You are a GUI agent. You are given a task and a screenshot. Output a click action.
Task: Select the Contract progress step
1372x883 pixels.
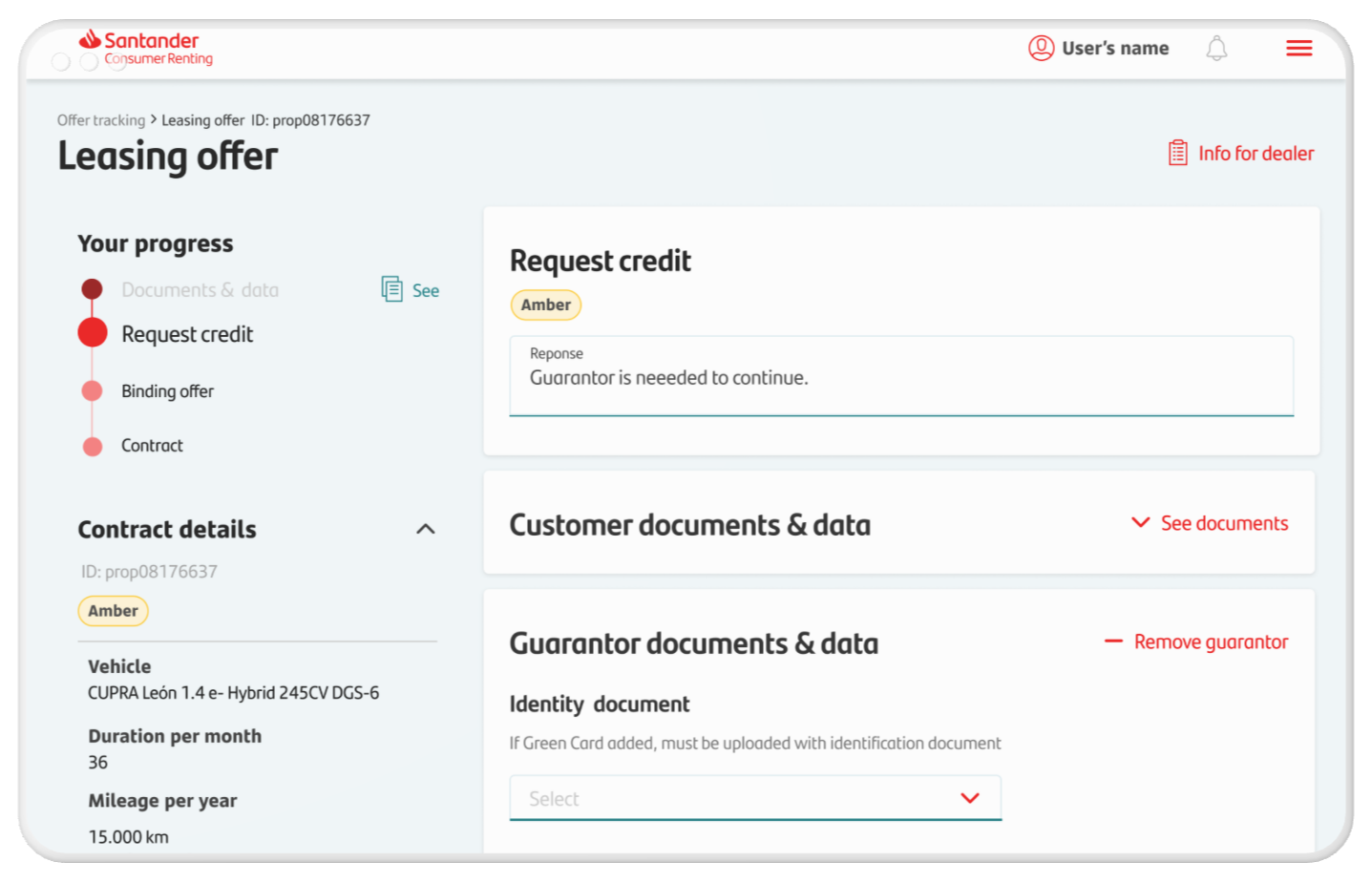(152, 446)
